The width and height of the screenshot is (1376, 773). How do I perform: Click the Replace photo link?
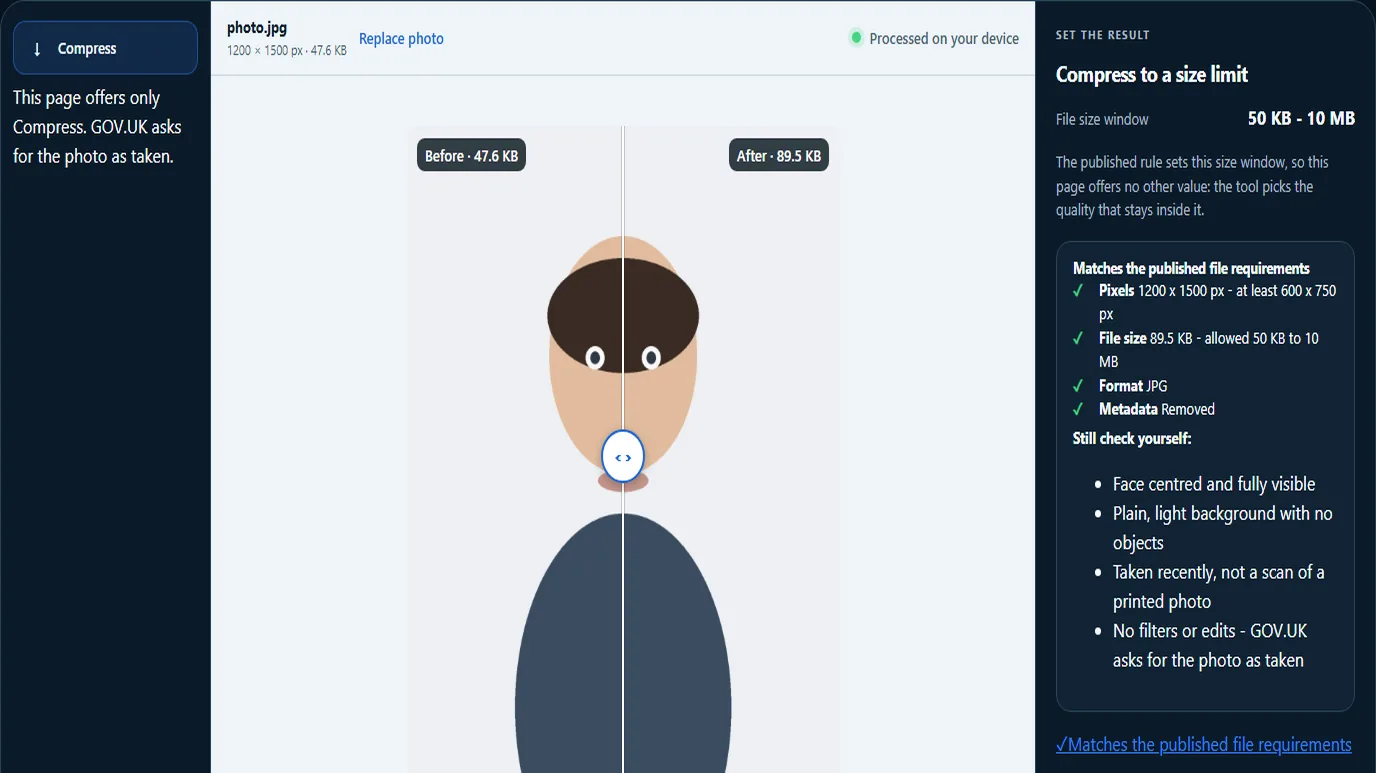pos(401,39)
